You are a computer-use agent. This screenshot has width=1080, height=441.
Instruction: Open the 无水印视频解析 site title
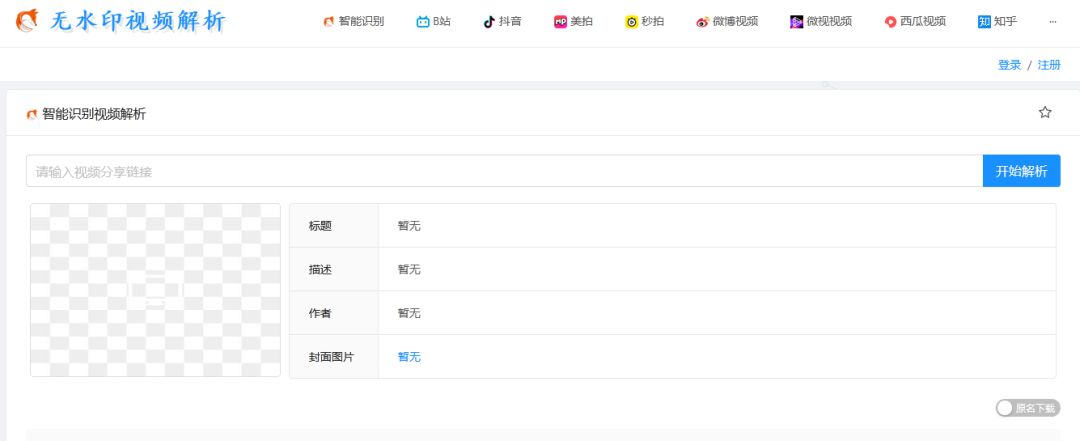tap(138, 21)
